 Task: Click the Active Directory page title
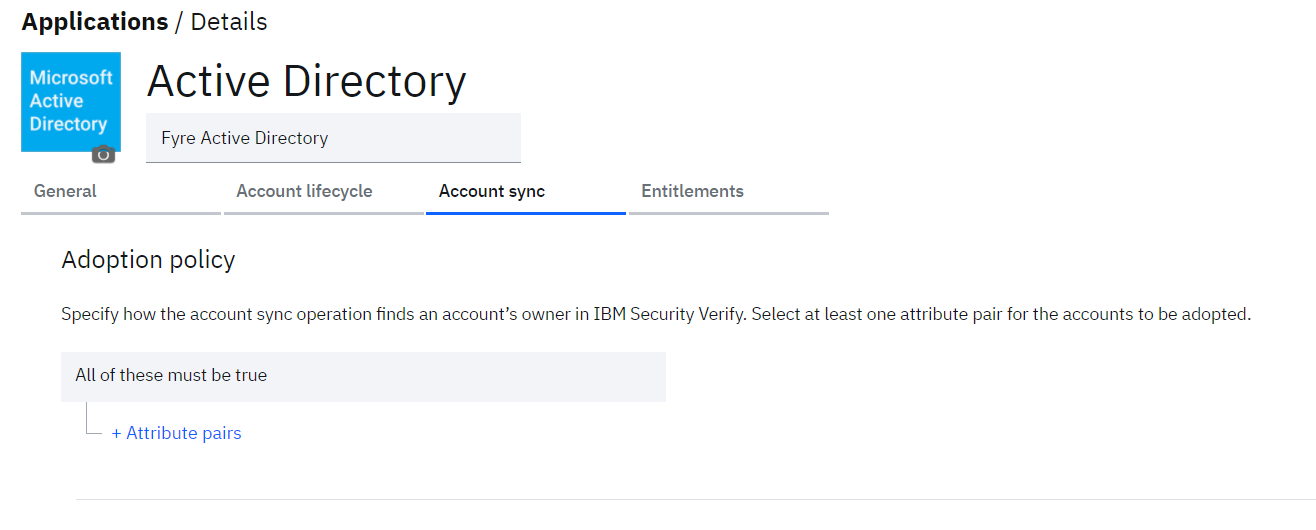[x=306, y=81]
